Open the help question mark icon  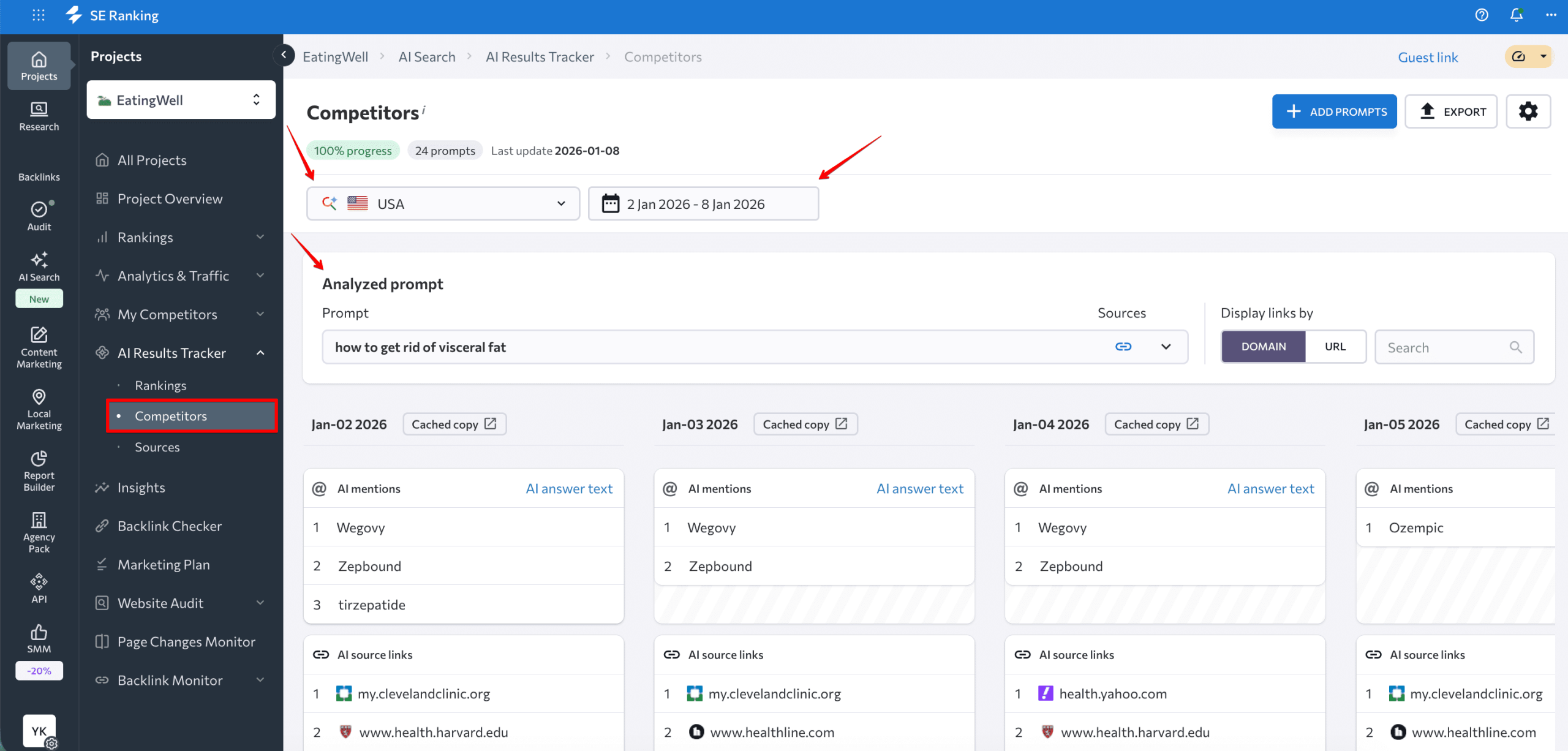tap(1482, 15)
